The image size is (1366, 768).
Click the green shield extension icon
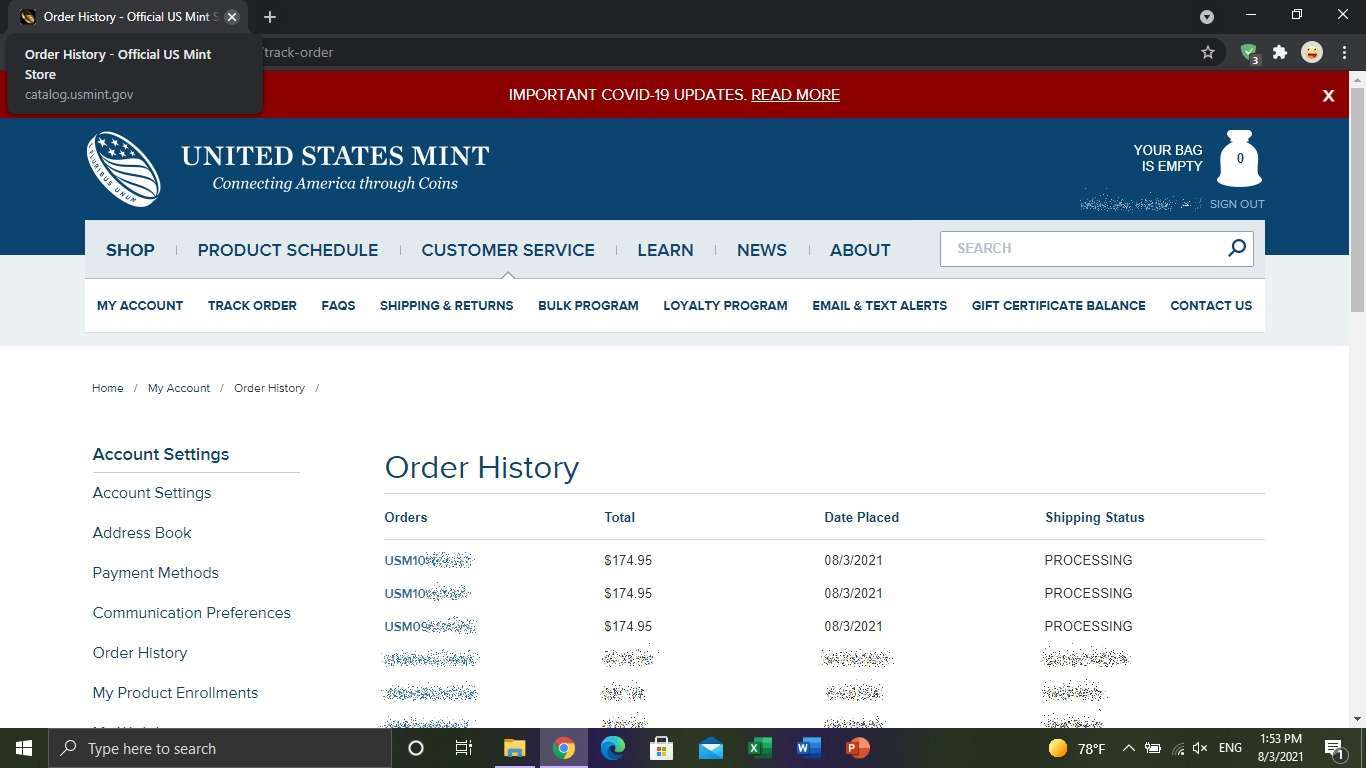[x=1249, y=53]
